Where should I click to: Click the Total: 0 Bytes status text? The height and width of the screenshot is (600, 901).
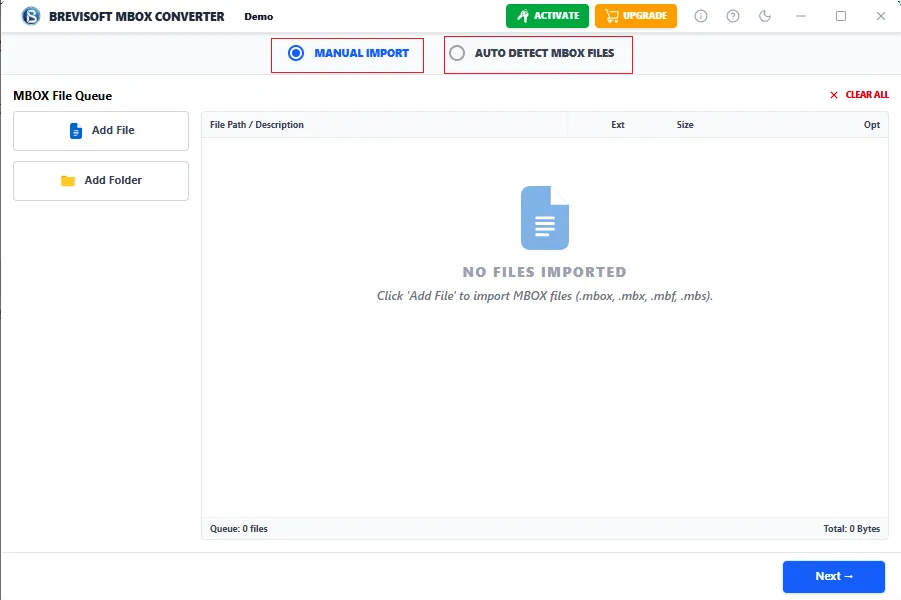point(852,529)
